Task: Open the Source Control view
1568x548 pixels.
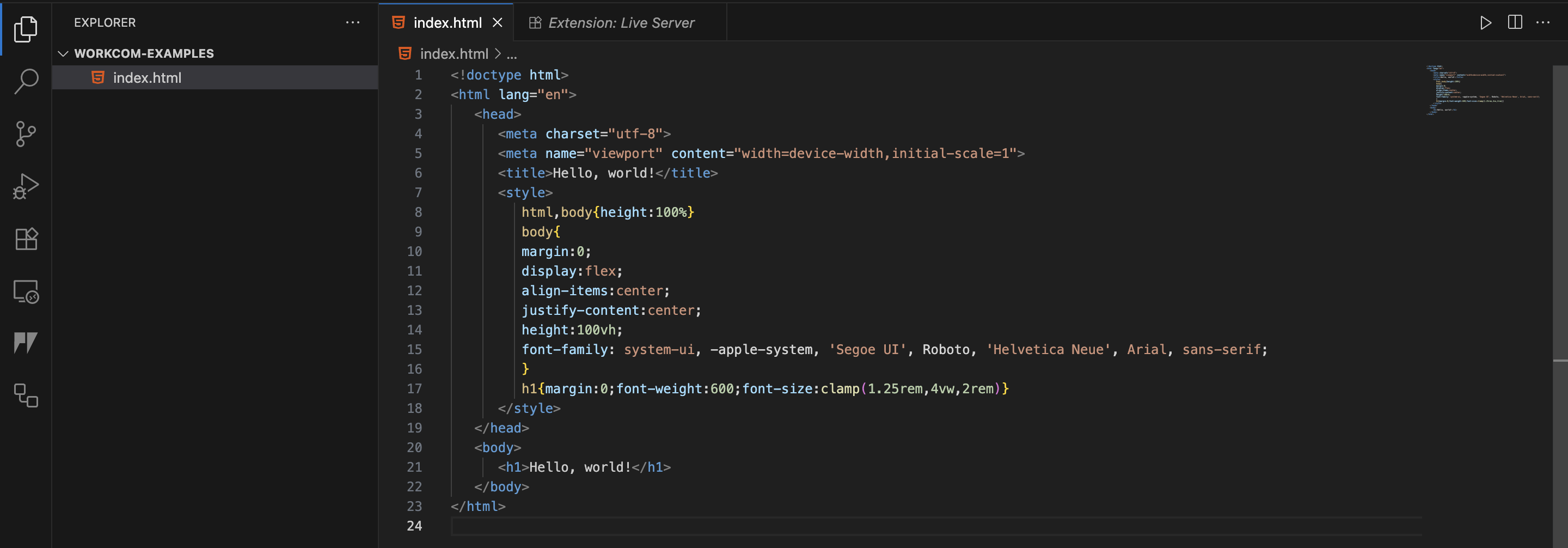Action: point(26,134)
